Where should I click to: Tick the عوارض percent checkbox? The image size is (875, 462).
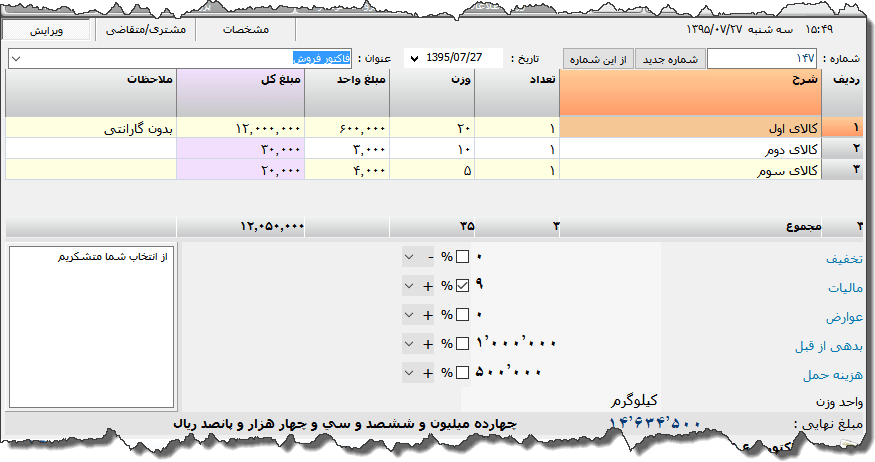pyautogui.click(x=462, y=315)
